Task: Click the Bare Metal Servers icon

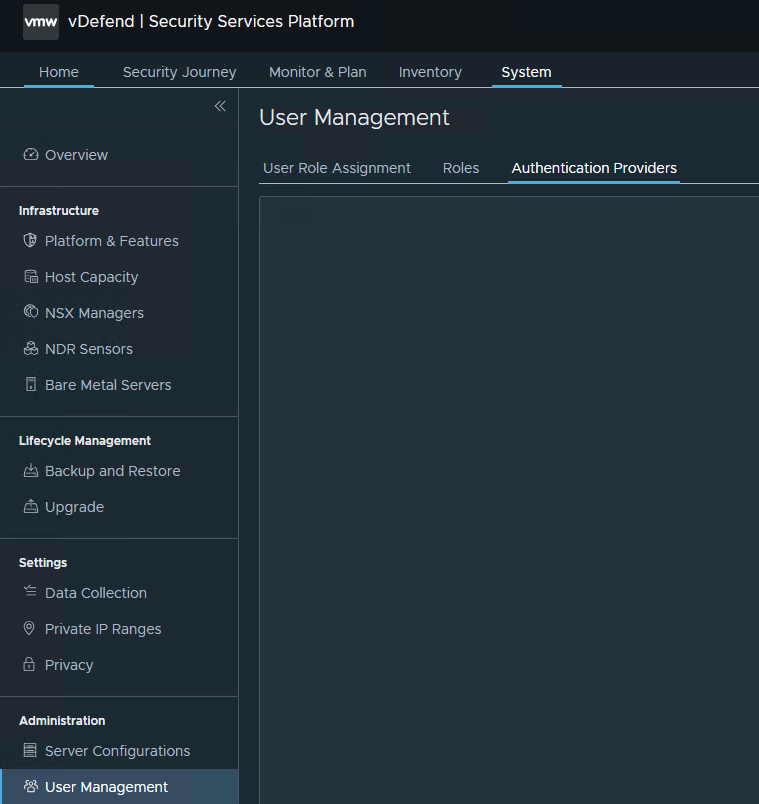Action: (x=31, y=385)
